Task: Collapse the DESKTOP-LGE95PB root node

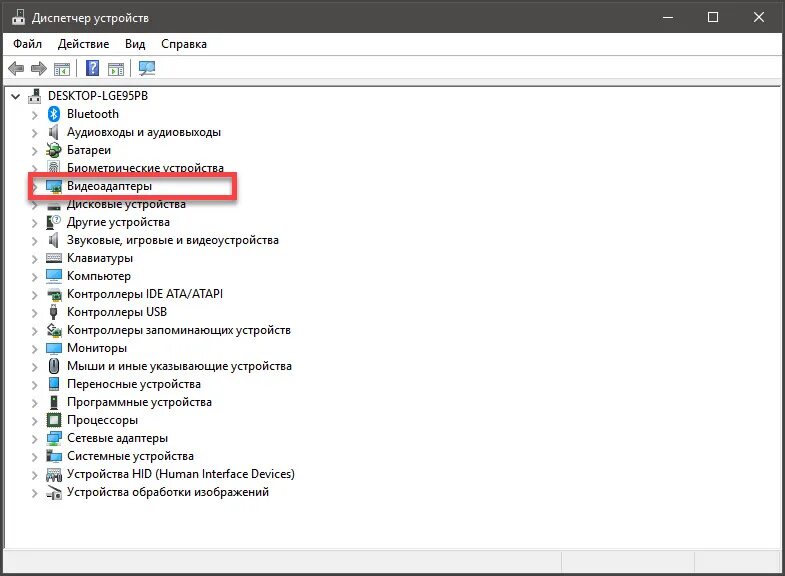Action: click(x=16, y=96)
